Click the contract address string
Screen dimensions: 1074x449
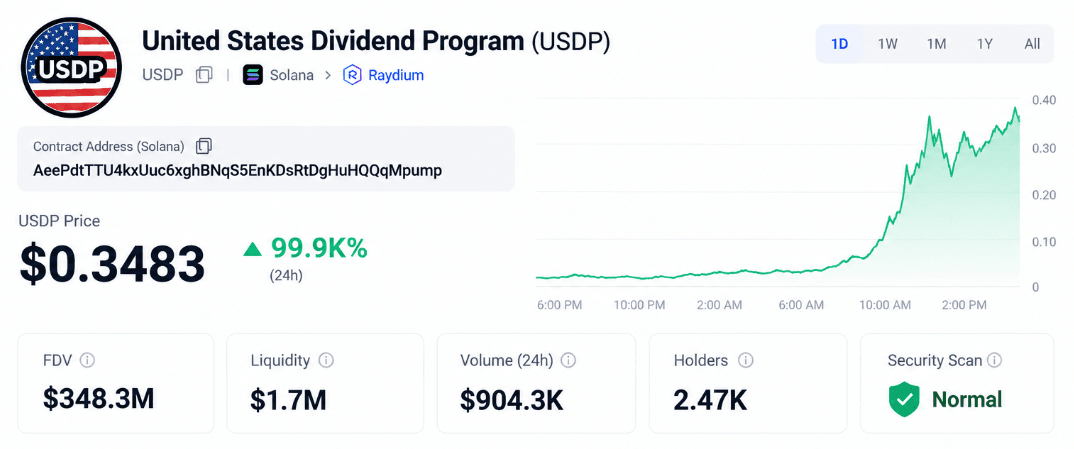tap(238, 170)
